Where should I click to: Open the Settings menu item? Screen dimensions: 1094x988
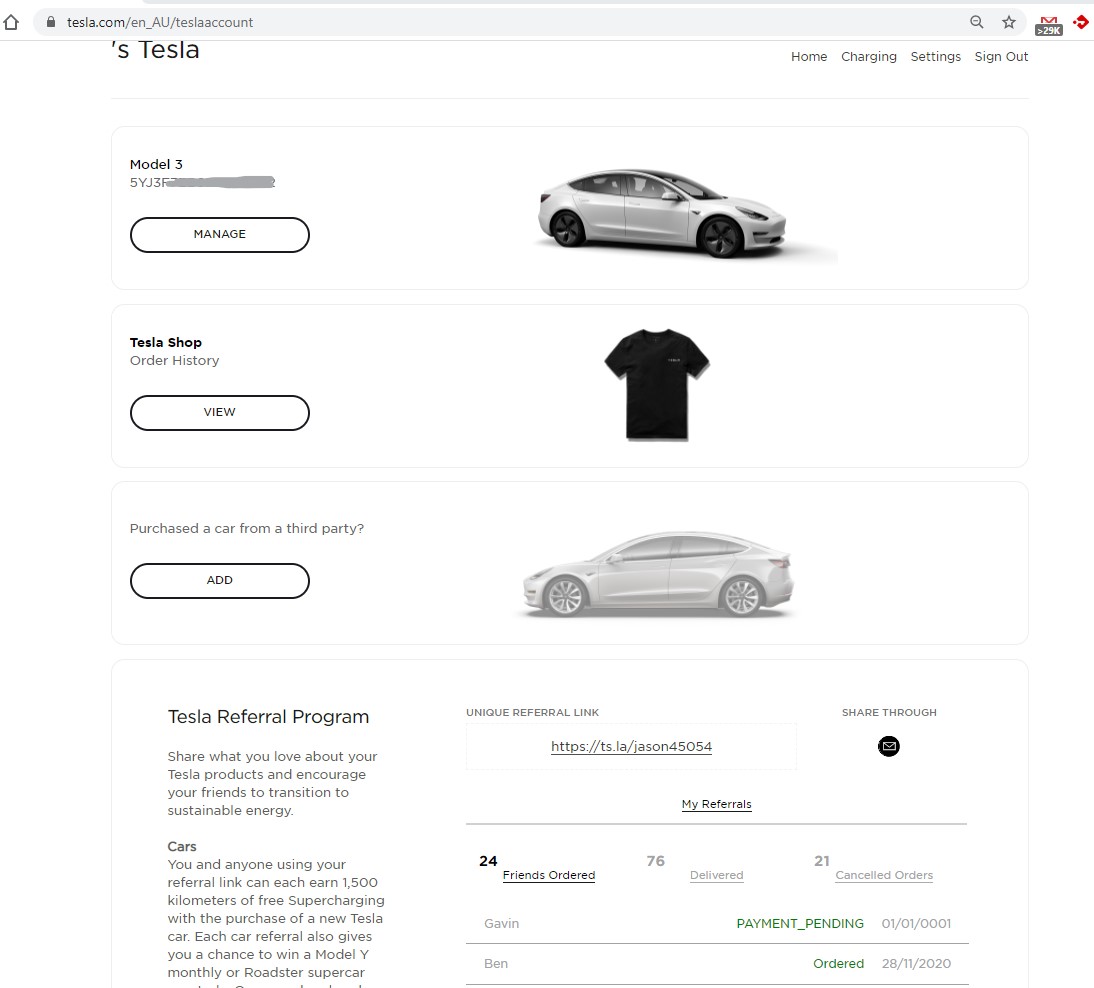click(935, 57)
